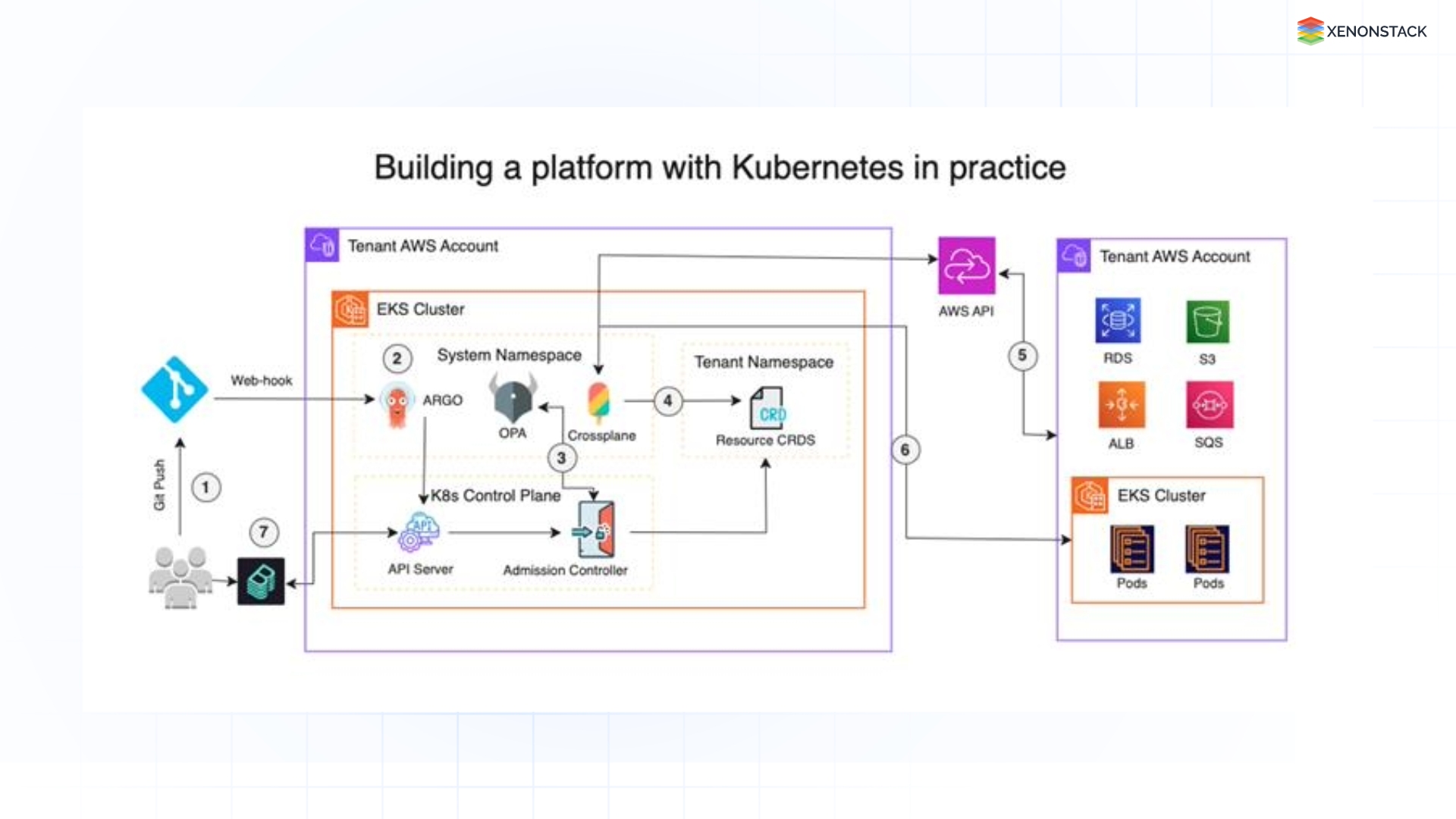Image resolution: width=1456 pixels, height=819 pixels.
Task: Select the orange EKS Cluster icon on the left
Action: coord(350,309)
